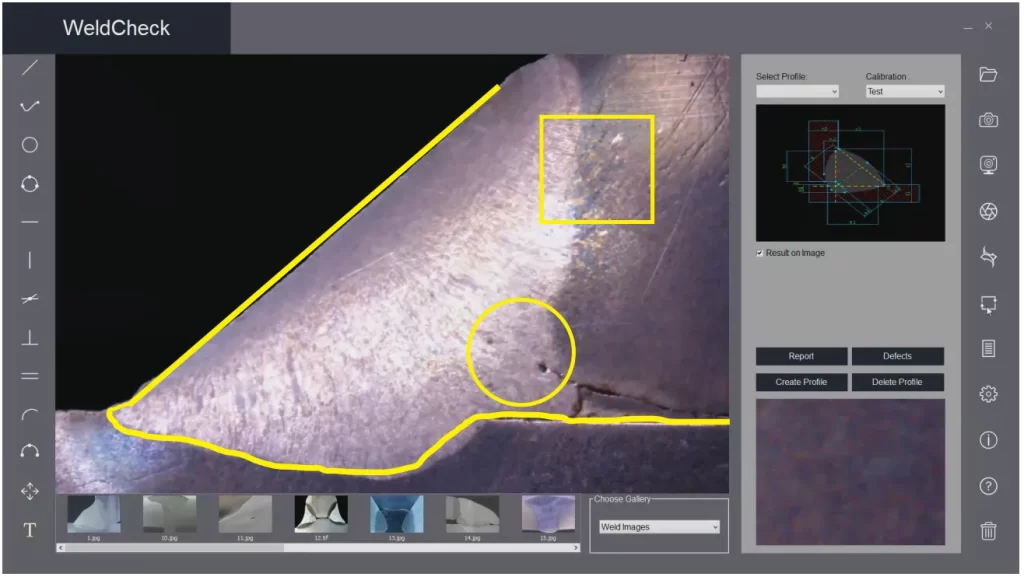Toggle the Result on Image checkbox
This screenshot has height=577, width=1024.
[760, 253]
